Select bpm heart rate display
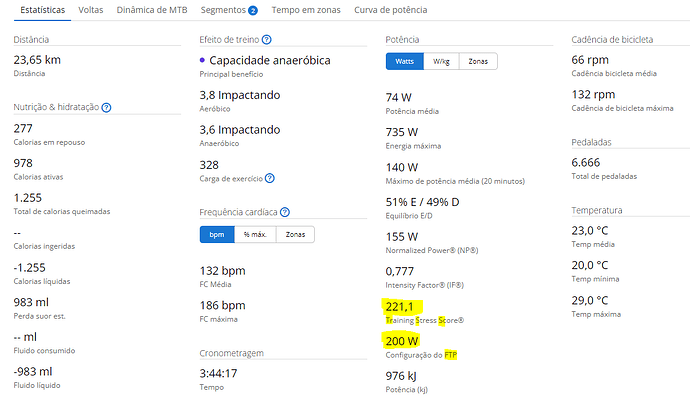This screenshot has width=690, height=398. click(217, 235)
